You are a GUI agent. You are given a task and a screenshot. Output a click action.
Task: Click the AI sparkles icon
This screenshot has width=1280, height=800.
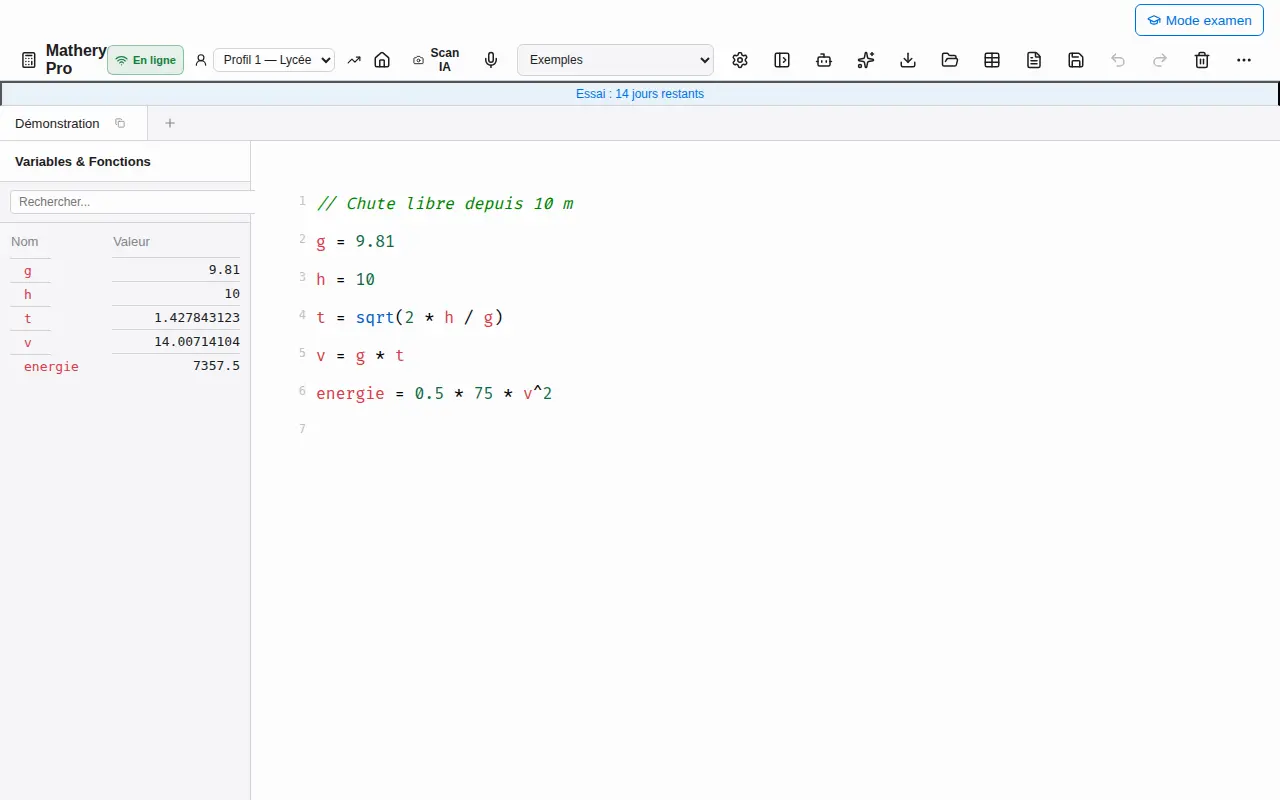(866, 60)
